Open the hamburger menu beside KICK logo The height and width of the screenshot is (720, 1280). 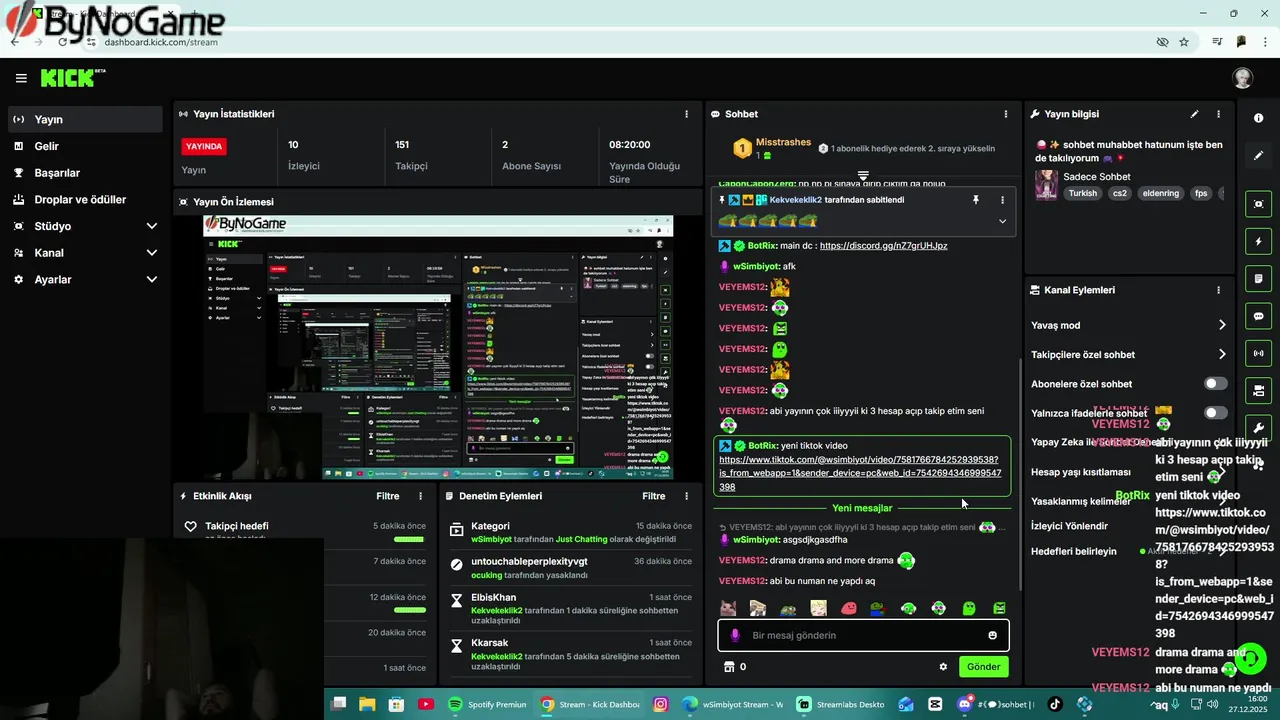click(21, 78)
